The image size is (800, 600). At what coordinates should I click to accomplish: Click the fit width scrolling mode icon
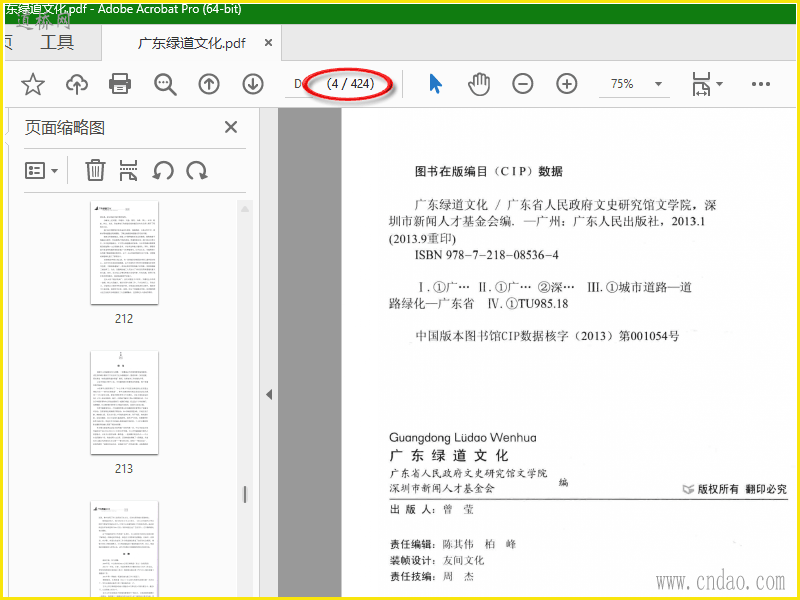click(x=701, y=84)
